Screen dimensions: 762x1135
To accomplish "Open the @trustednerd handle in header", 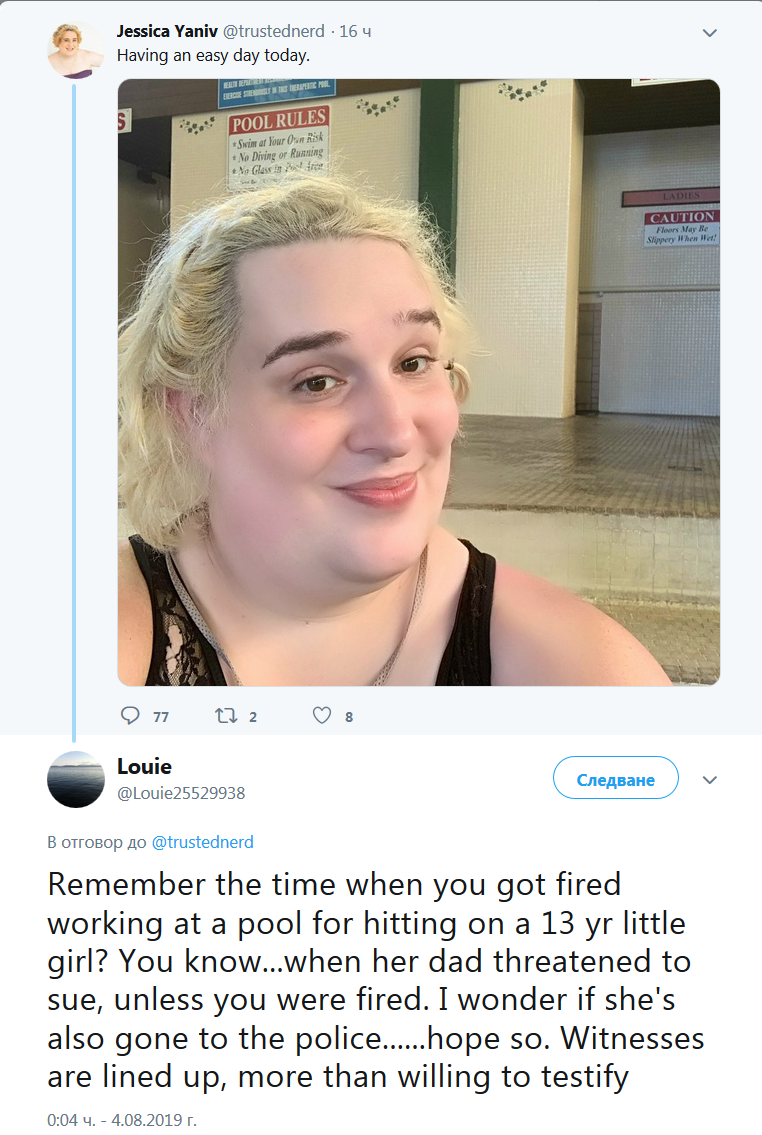I will click(274, 31).
